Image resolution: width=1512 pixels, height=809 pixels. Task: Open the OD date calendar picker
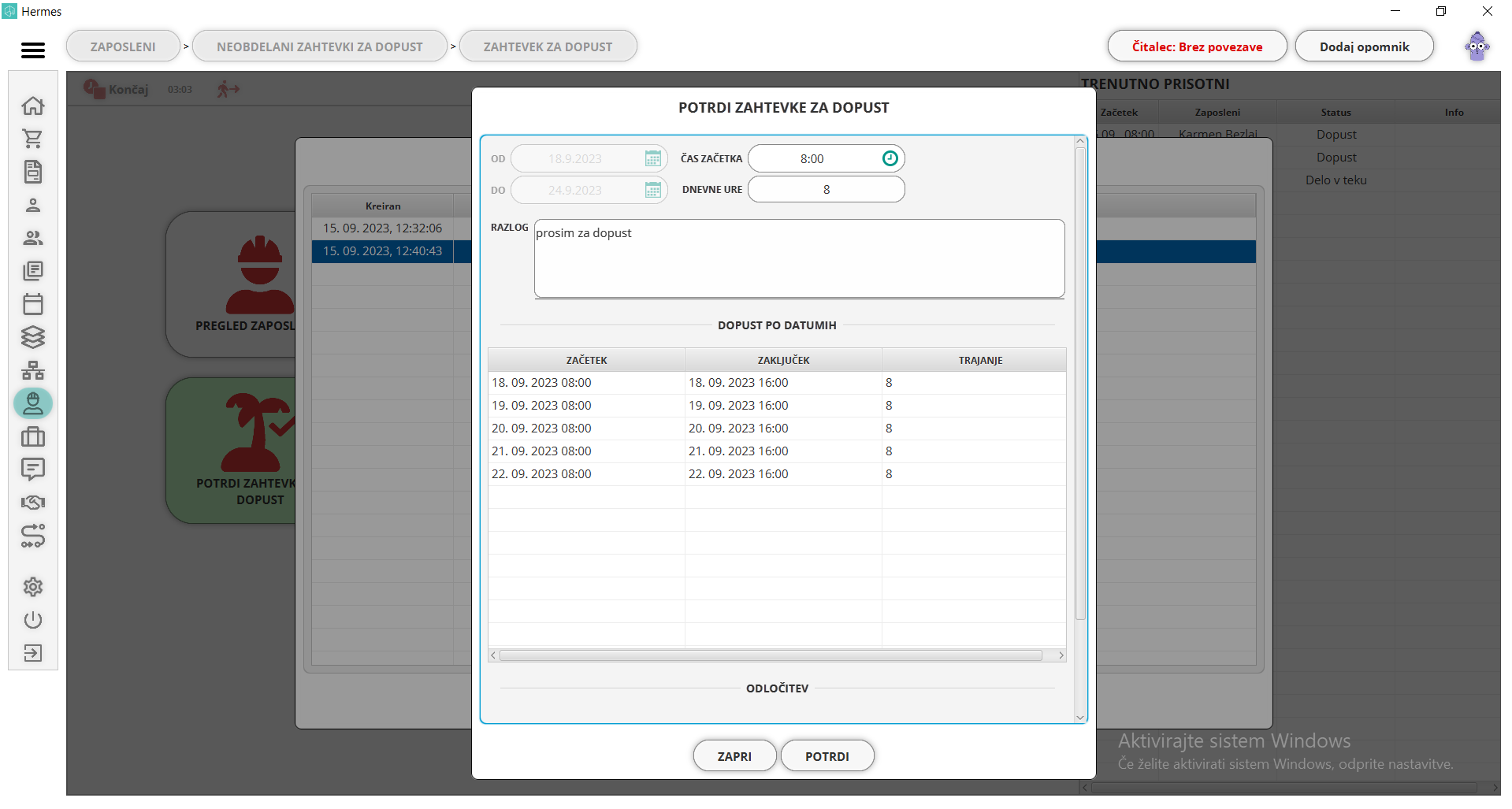pos(653,158)
